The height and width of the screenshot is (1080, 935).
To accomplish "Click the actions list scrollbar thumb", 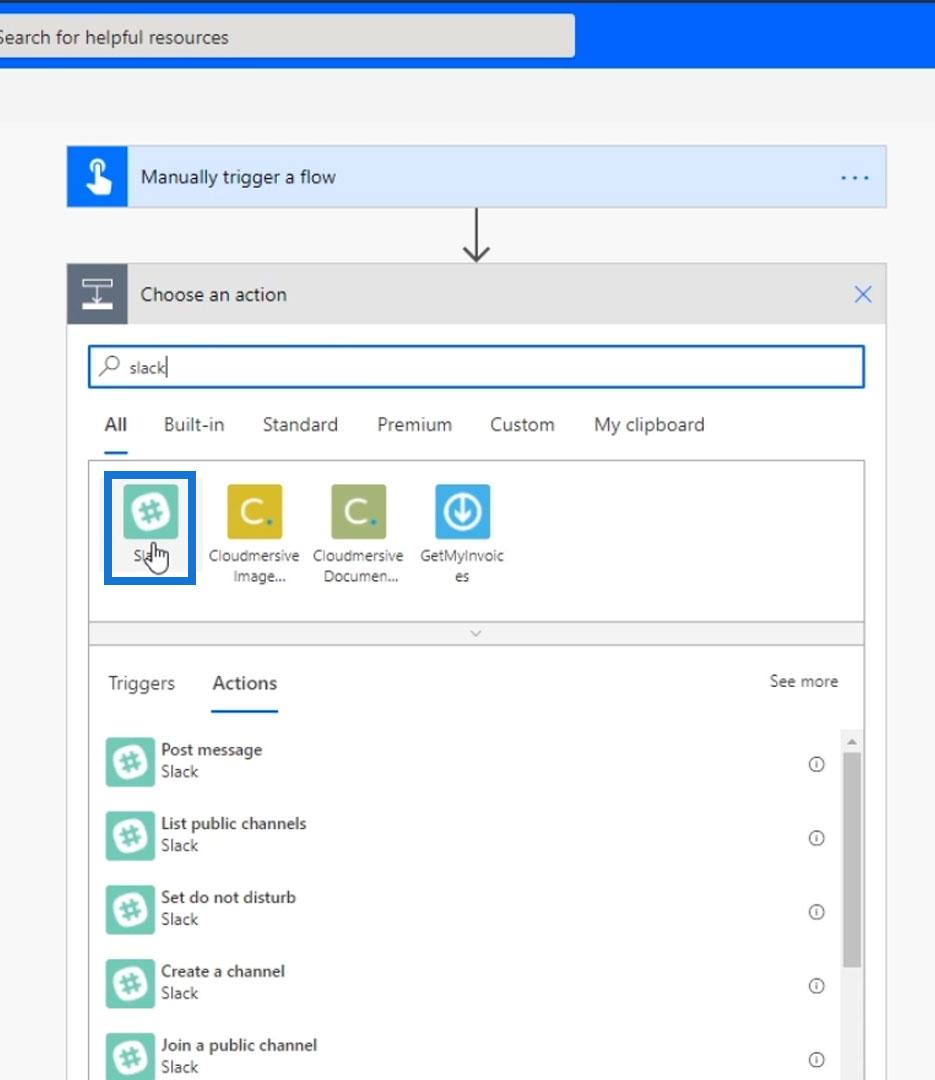I will pos(852,860).
